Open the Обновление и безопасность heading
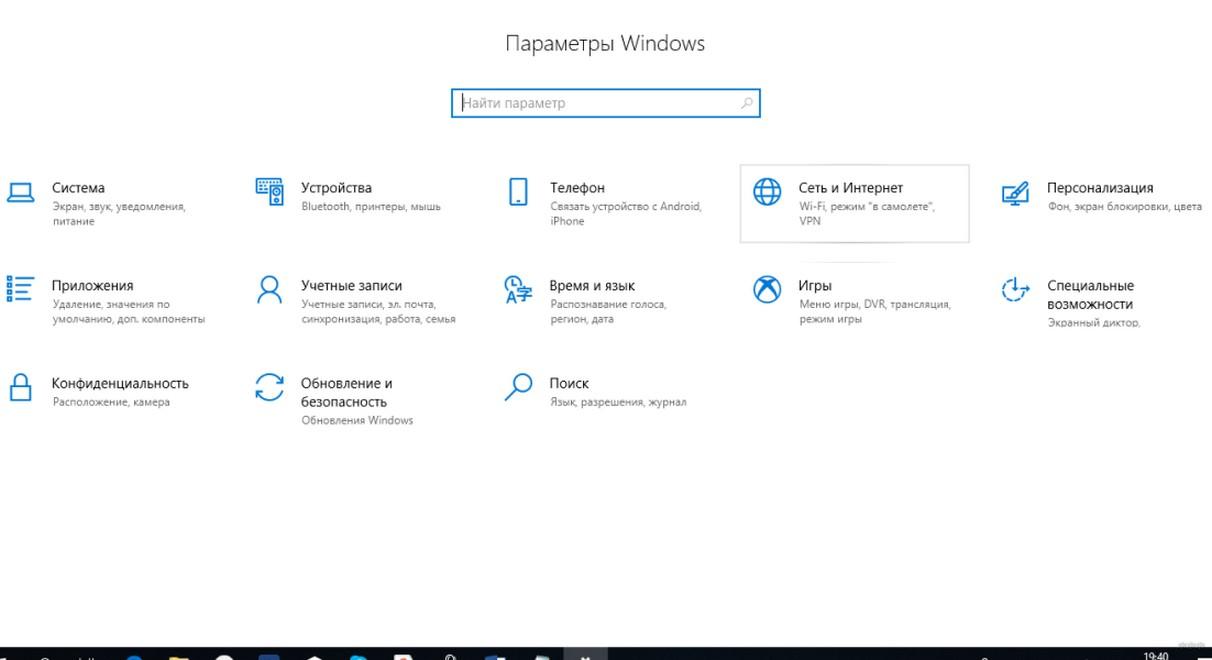The image size is (1212, 660). [347, 393]
